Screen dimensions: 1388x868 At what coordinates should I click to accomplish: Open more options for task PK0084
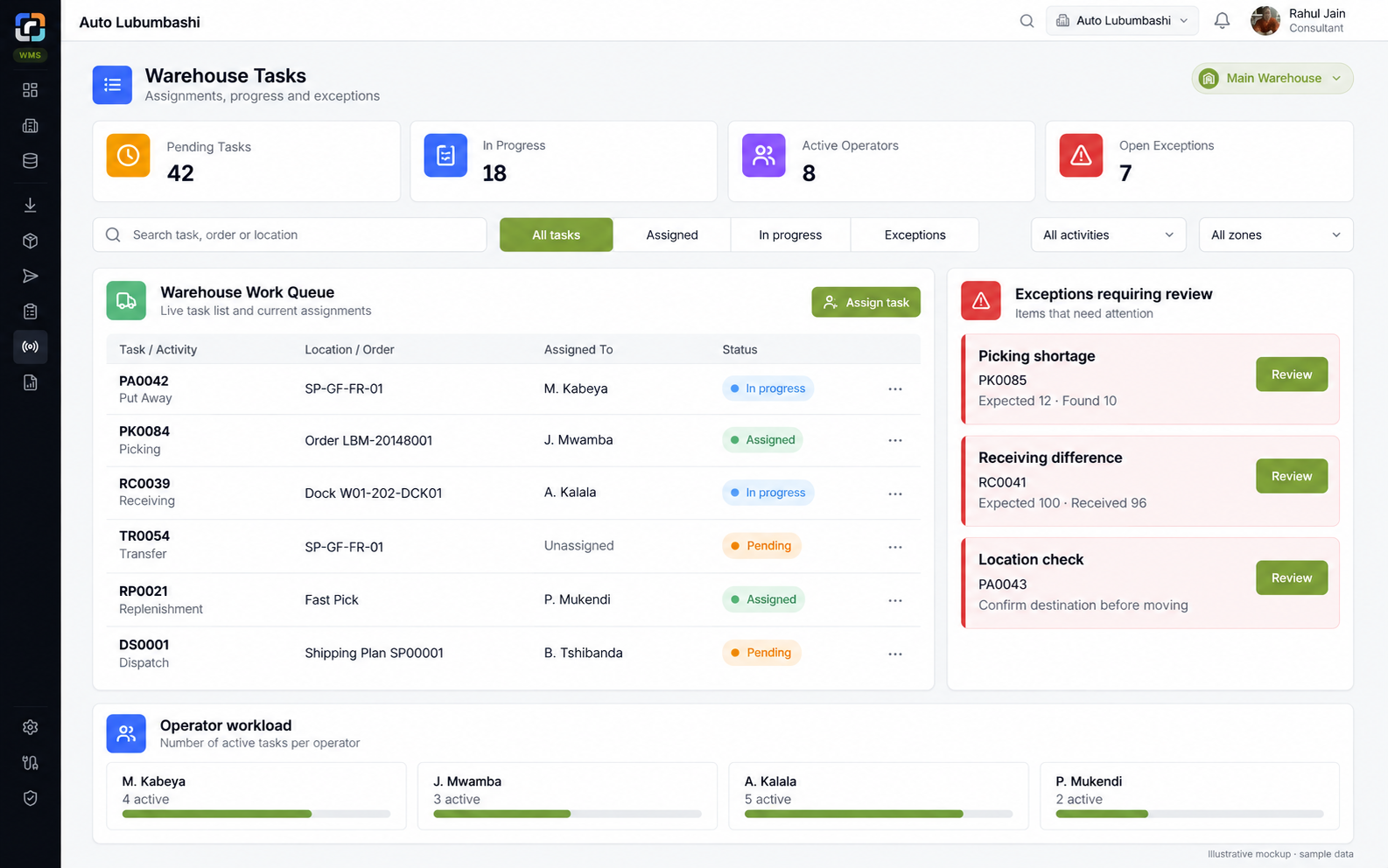click(895, 440)
